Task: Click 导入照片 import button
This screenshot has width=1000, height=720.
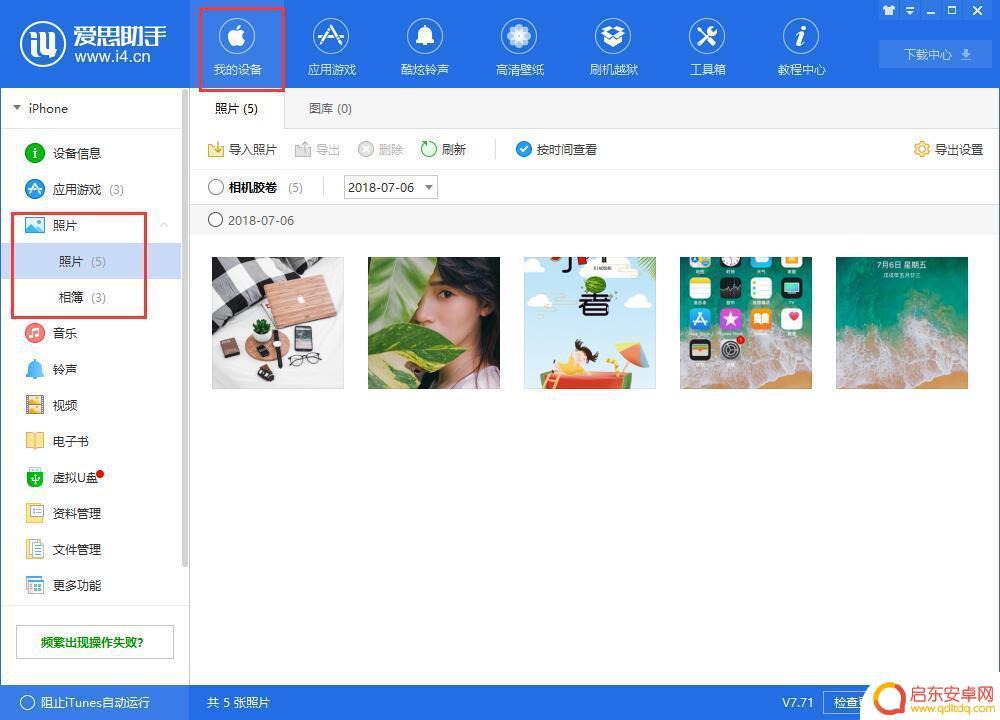Action: [242, 149]
